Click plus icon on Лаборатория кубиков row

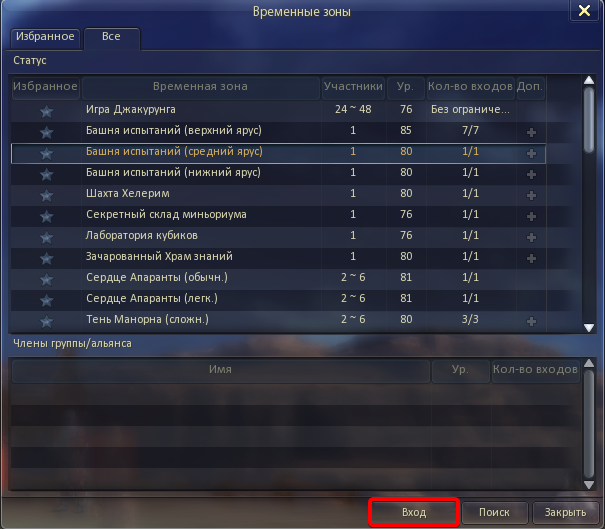(531, 237)
